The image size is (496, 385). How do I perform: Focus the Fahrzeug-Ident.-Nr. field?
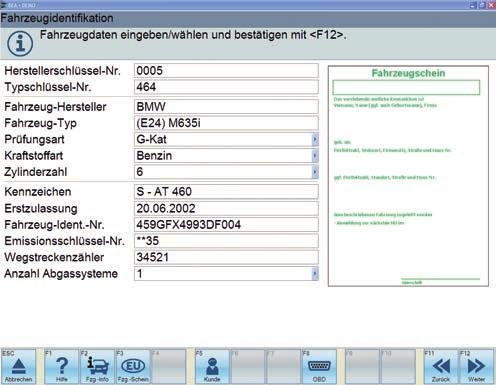tap(226, 225)
